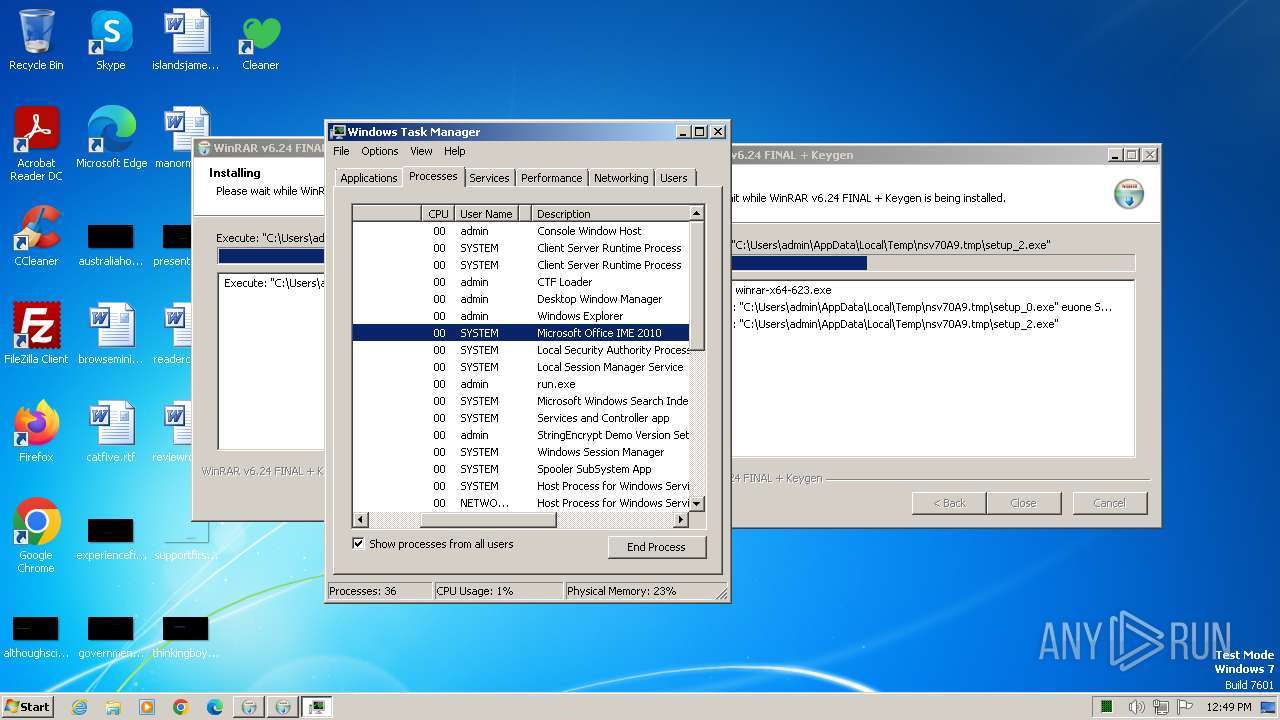Open FileZilla Client desktop shortcut

point(36,334)
